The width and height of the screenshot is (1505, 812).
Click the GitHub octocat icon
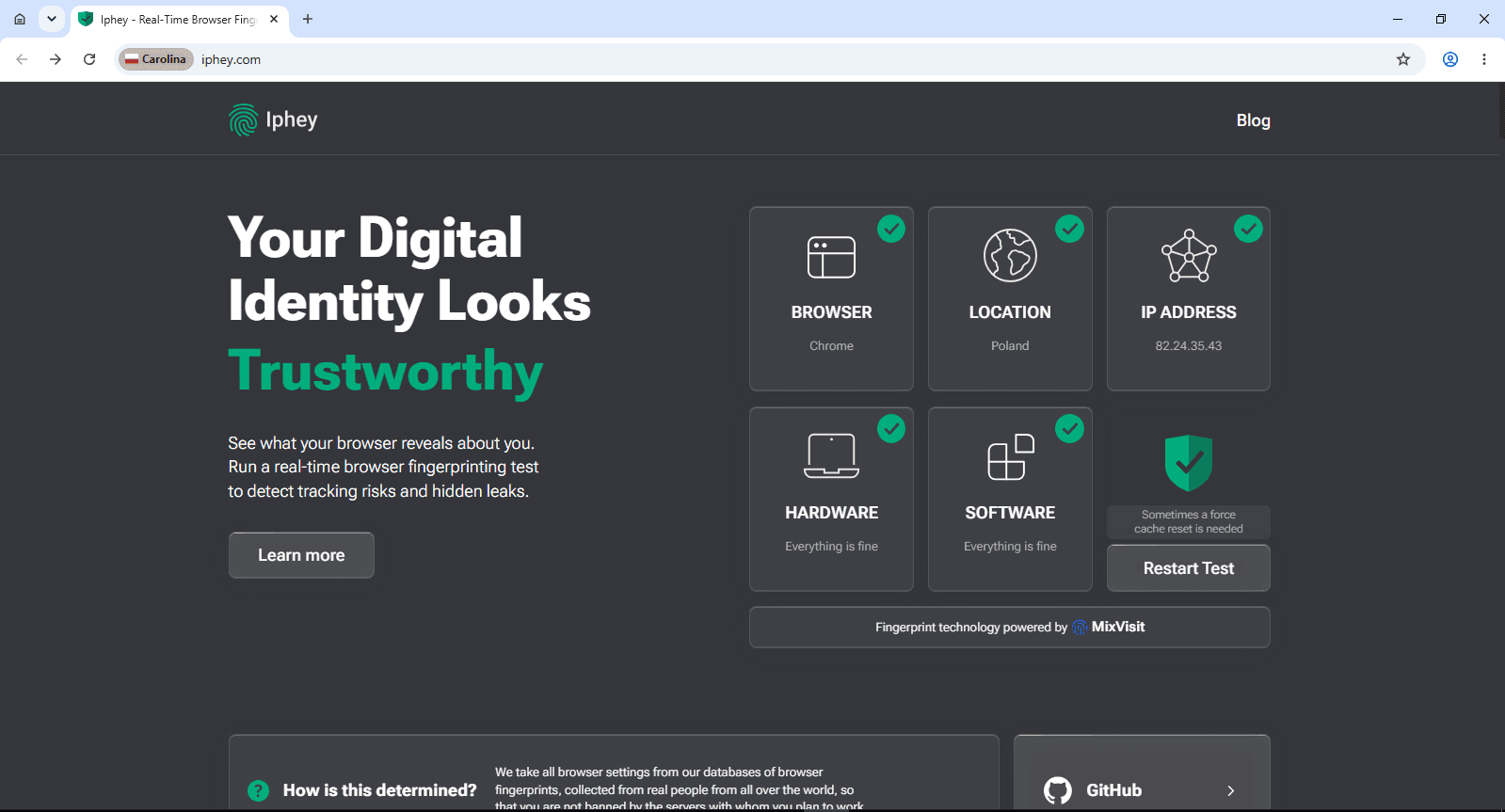pos(1058,790)
